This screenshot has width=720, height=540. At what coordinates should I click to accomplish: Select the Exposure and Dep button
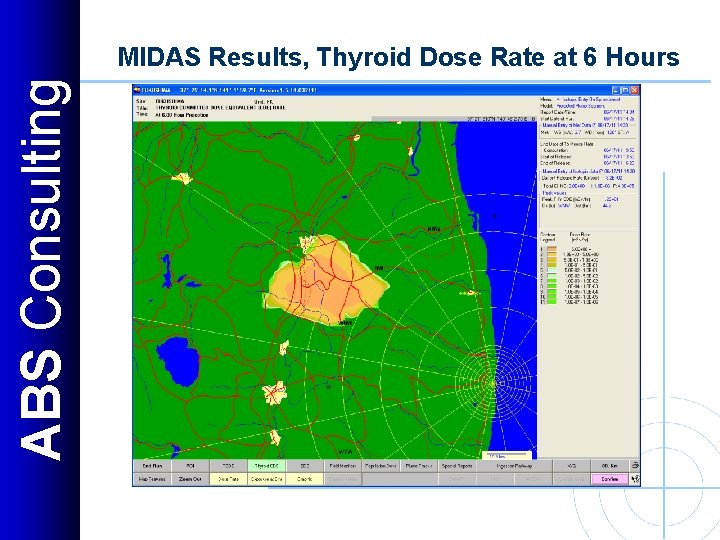266,479
